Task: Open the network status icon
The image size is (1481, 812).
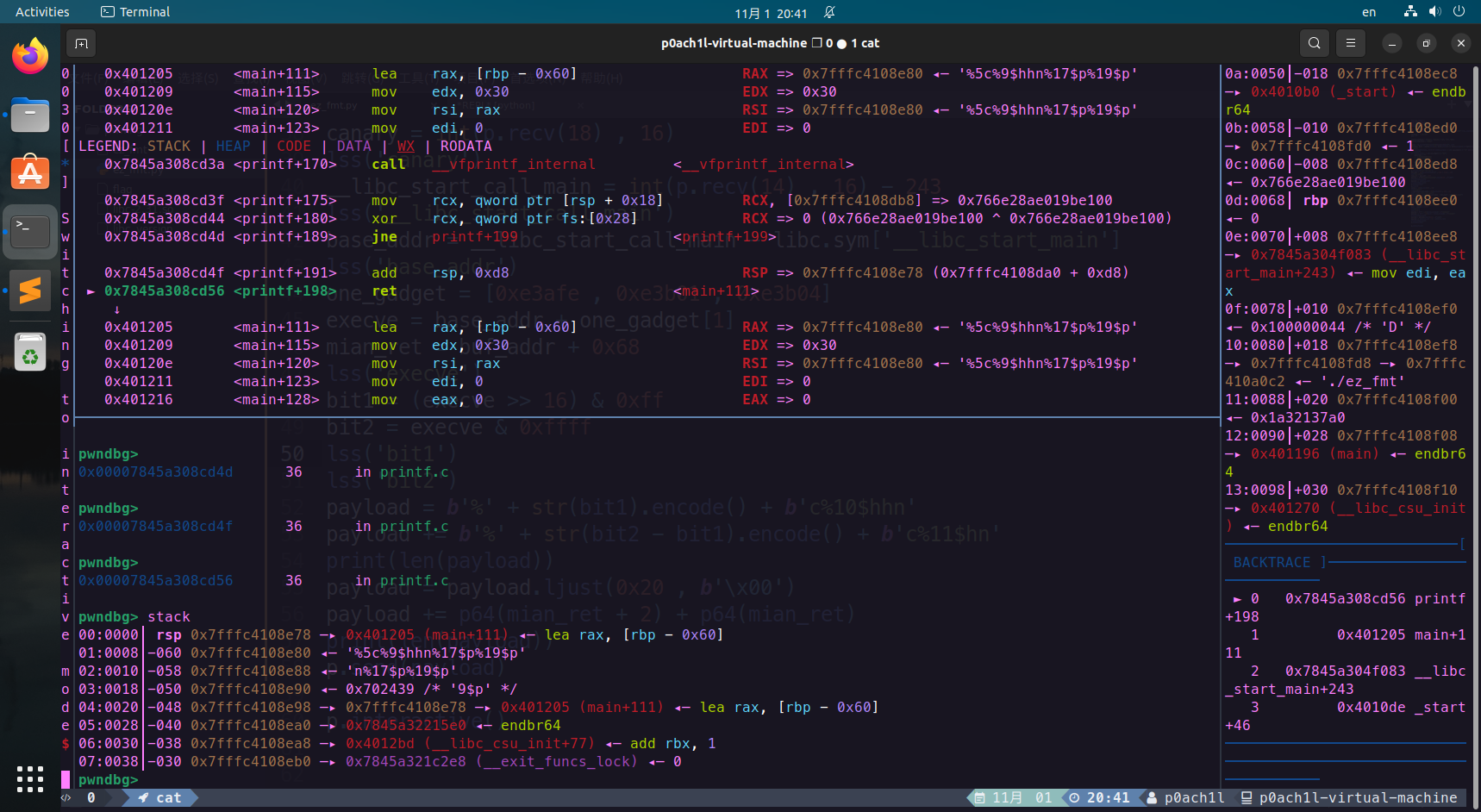Action: 1410,12
